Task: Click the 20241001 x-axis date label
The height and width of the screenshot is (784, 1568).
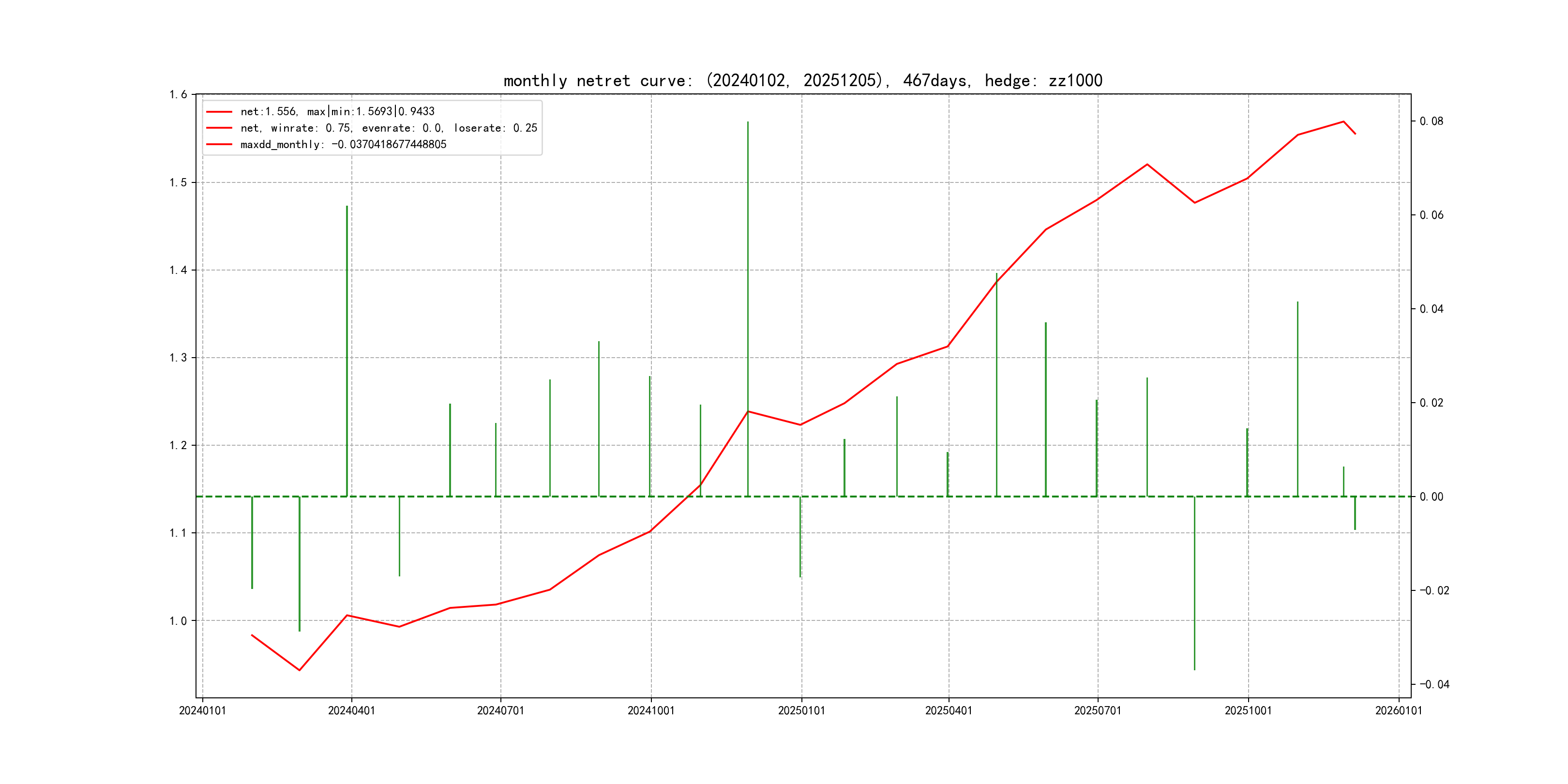Action: click(x=651, y=710)
